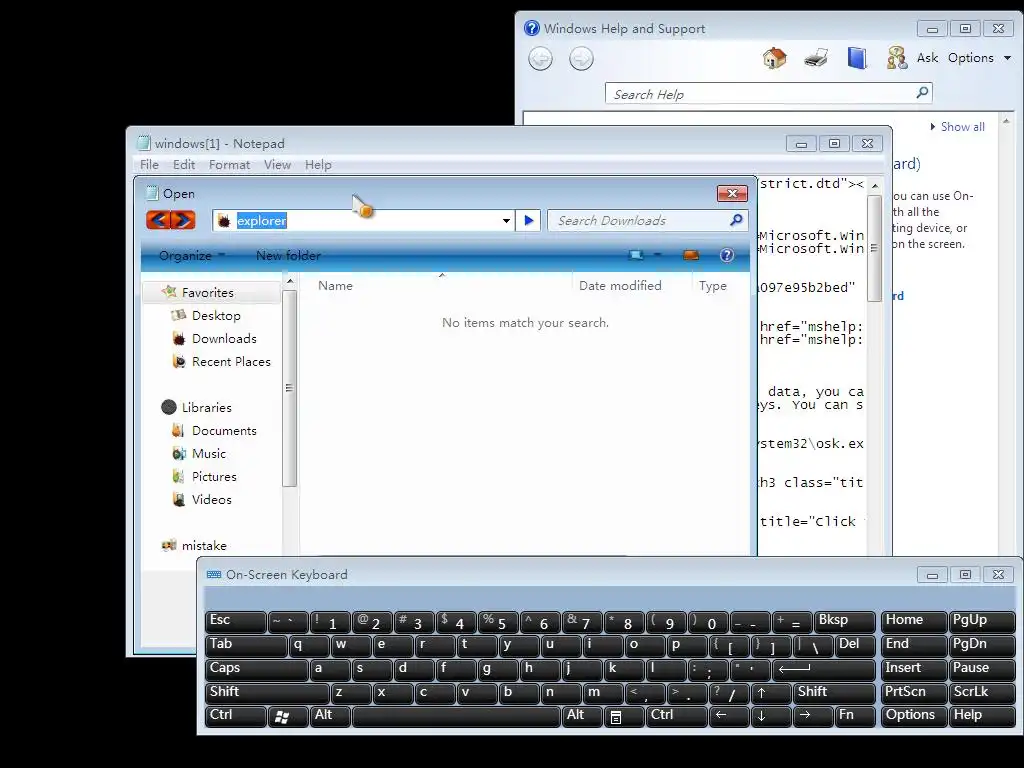1024x768 pixels.
Task: Click the forward arrow in Open dialog
Action: tap(184, 220)
